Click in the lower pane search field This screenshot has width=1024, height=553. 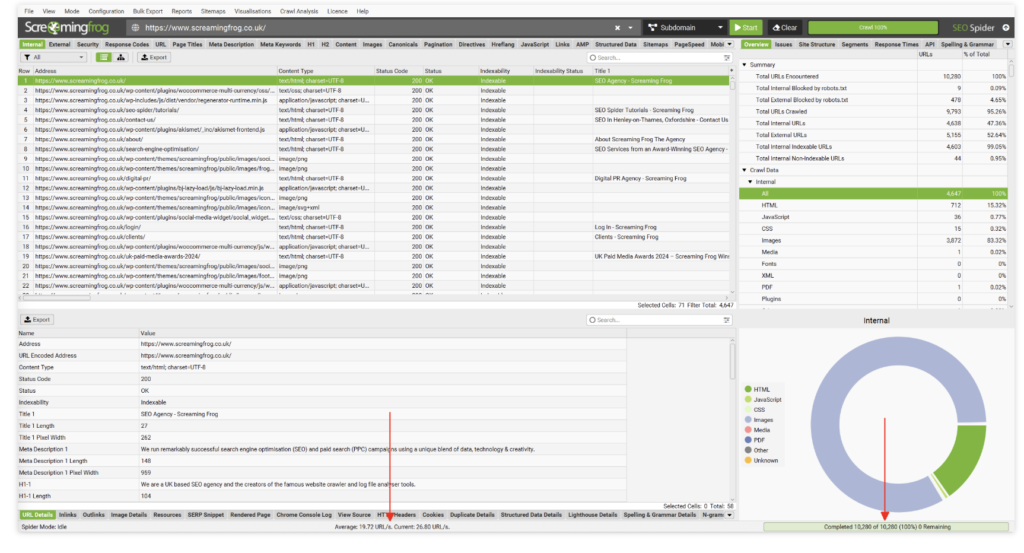[x=658, y=320]
